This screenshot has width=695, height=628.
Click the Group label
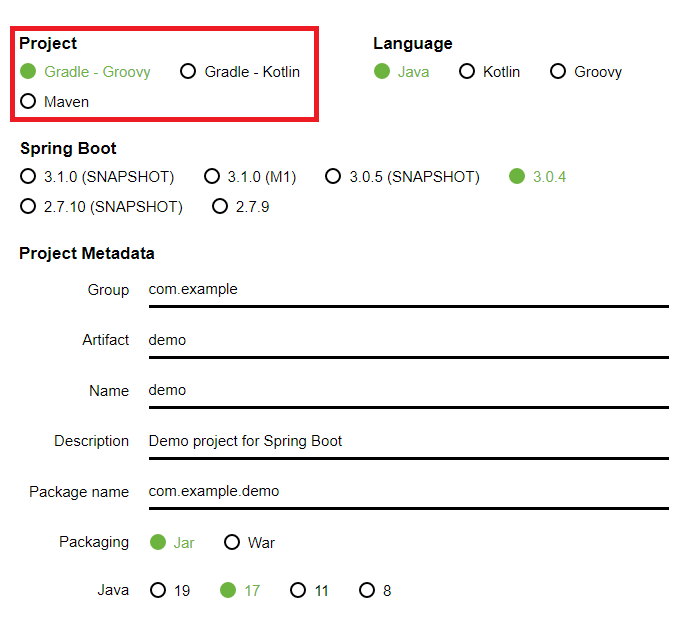click(x=108, y=290)
